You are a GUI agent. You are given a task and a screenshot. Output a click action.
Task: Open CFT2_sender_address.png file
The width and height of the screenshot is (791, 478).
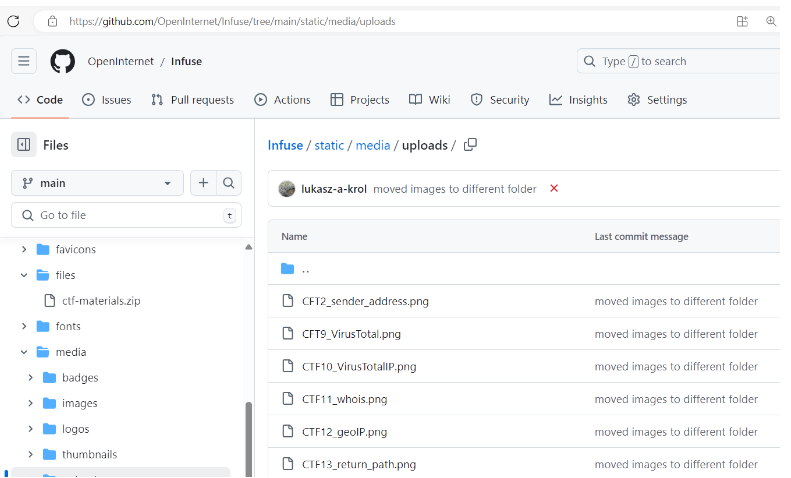365,301
